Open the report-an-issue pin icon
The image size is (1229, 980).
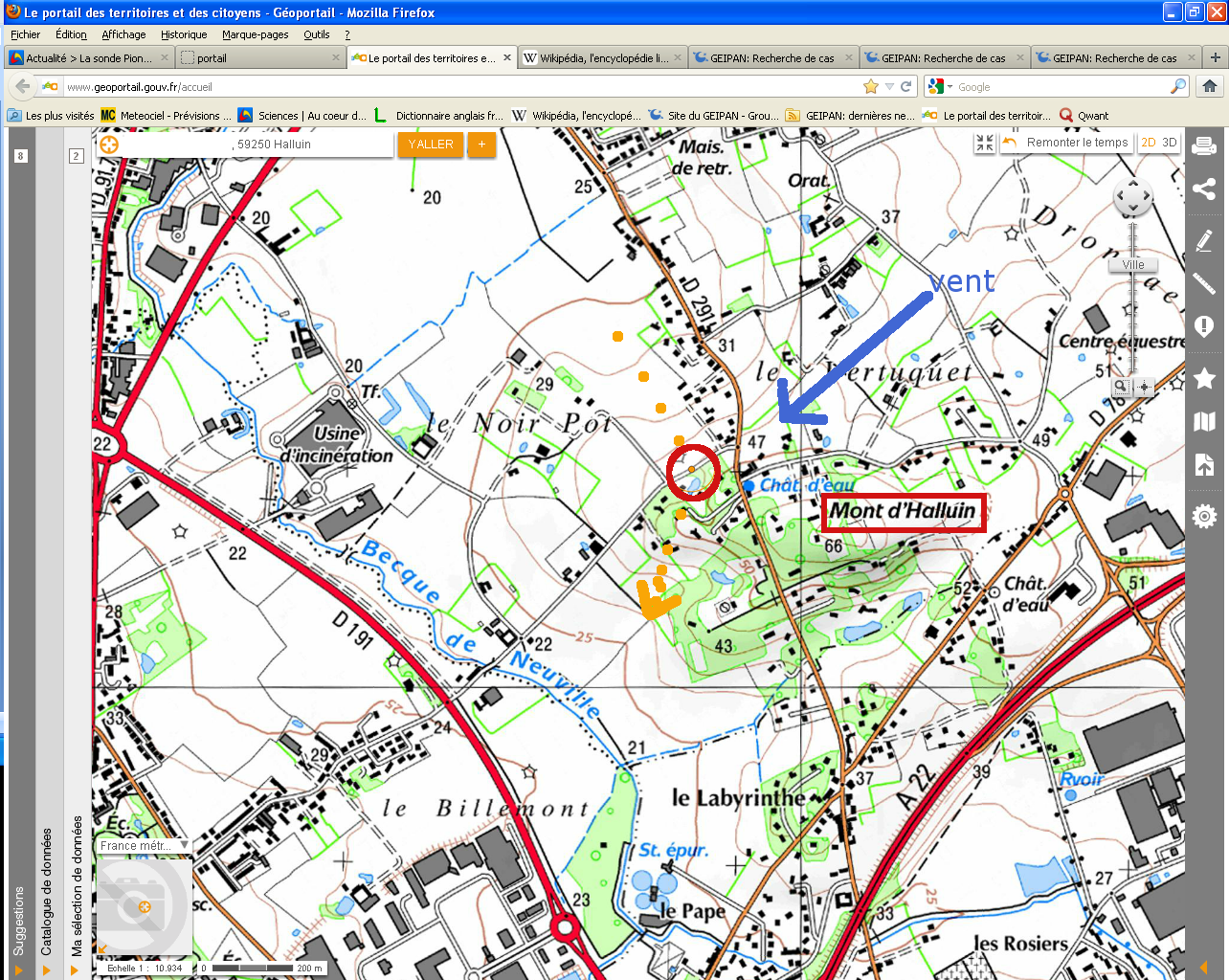tap(1204, 327)
